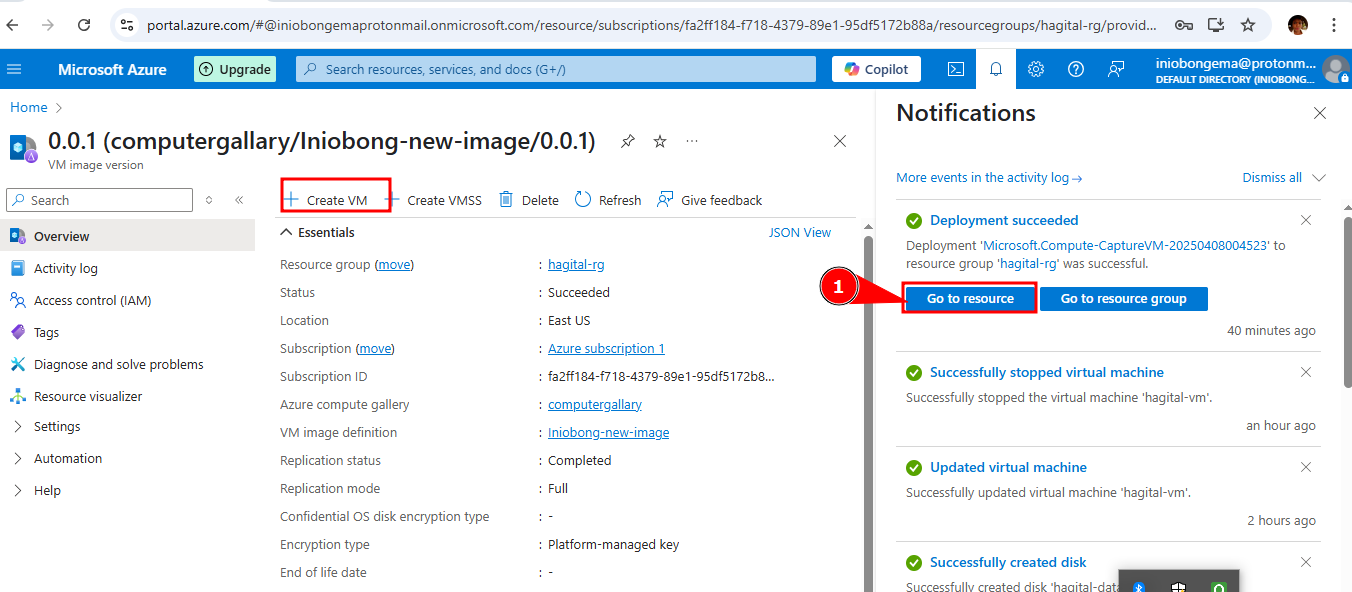1352x592 pixels.
Task: Open the Iniobong-new-image definition link
Action: [609, 433]
